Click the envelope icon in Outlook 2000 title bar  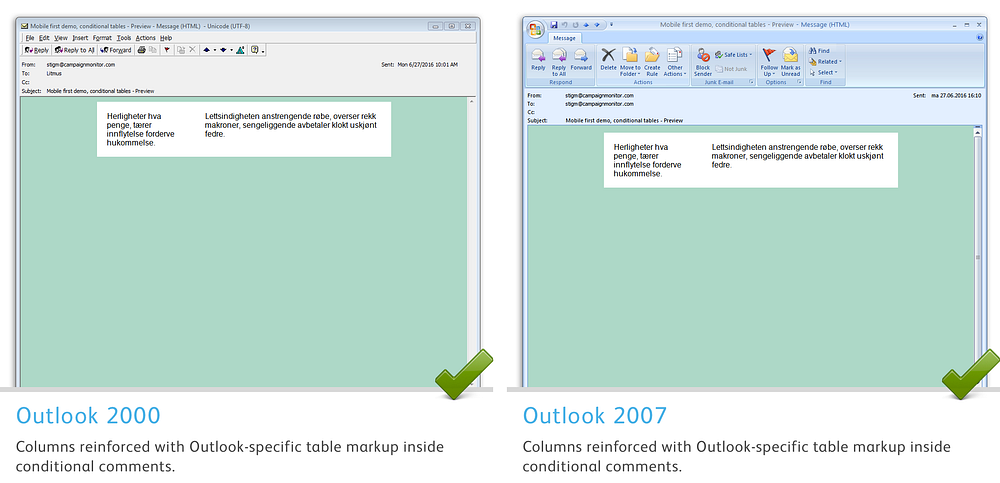24,26
